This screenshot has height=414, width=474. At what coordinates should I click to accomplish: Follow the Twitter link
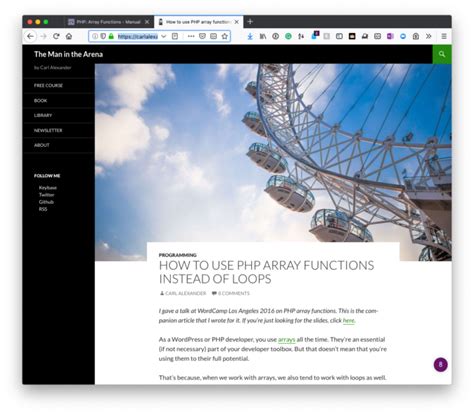[46, 195]
